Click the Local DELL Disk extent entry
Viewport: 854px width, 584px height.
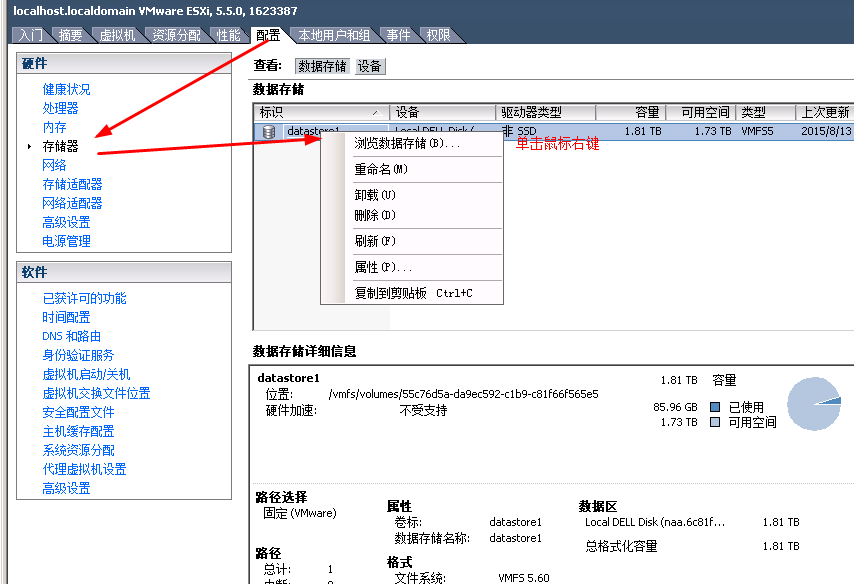click(655, 522)
